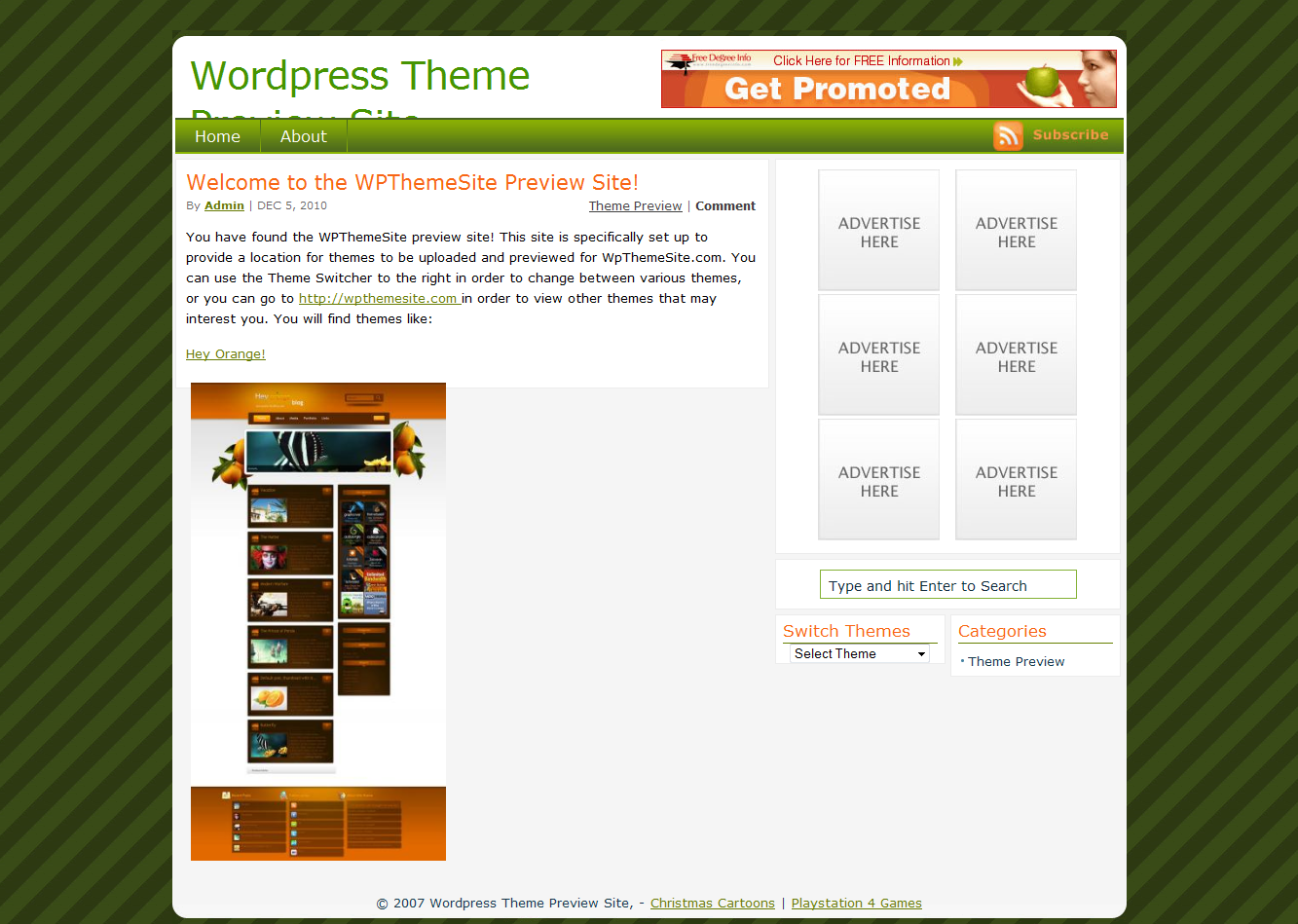Open the Playstation 4 Games footer link

click(x=856, y=904)
